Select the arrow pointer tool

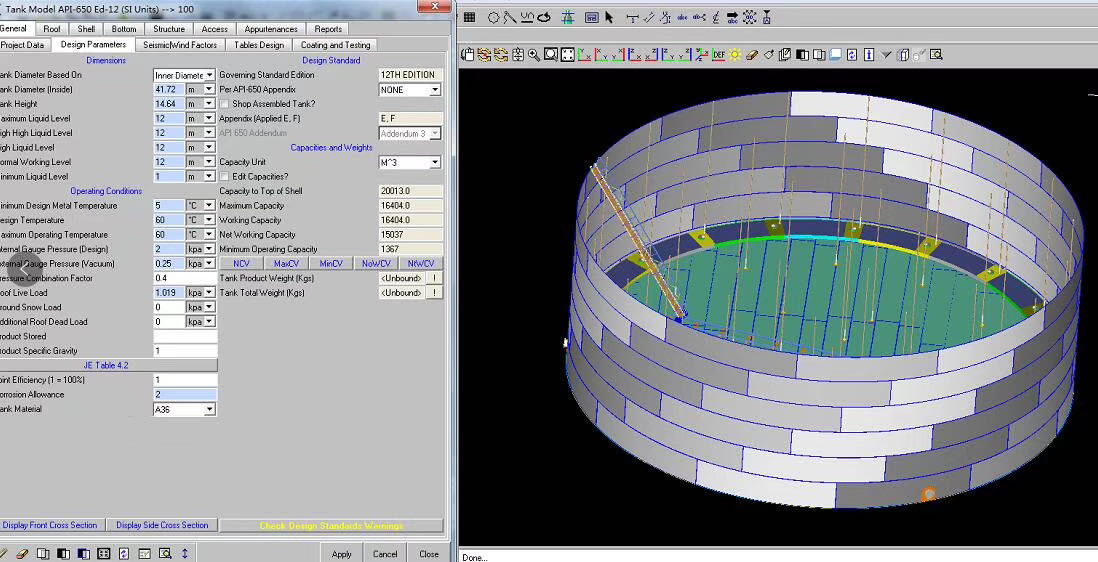(609, 18)
